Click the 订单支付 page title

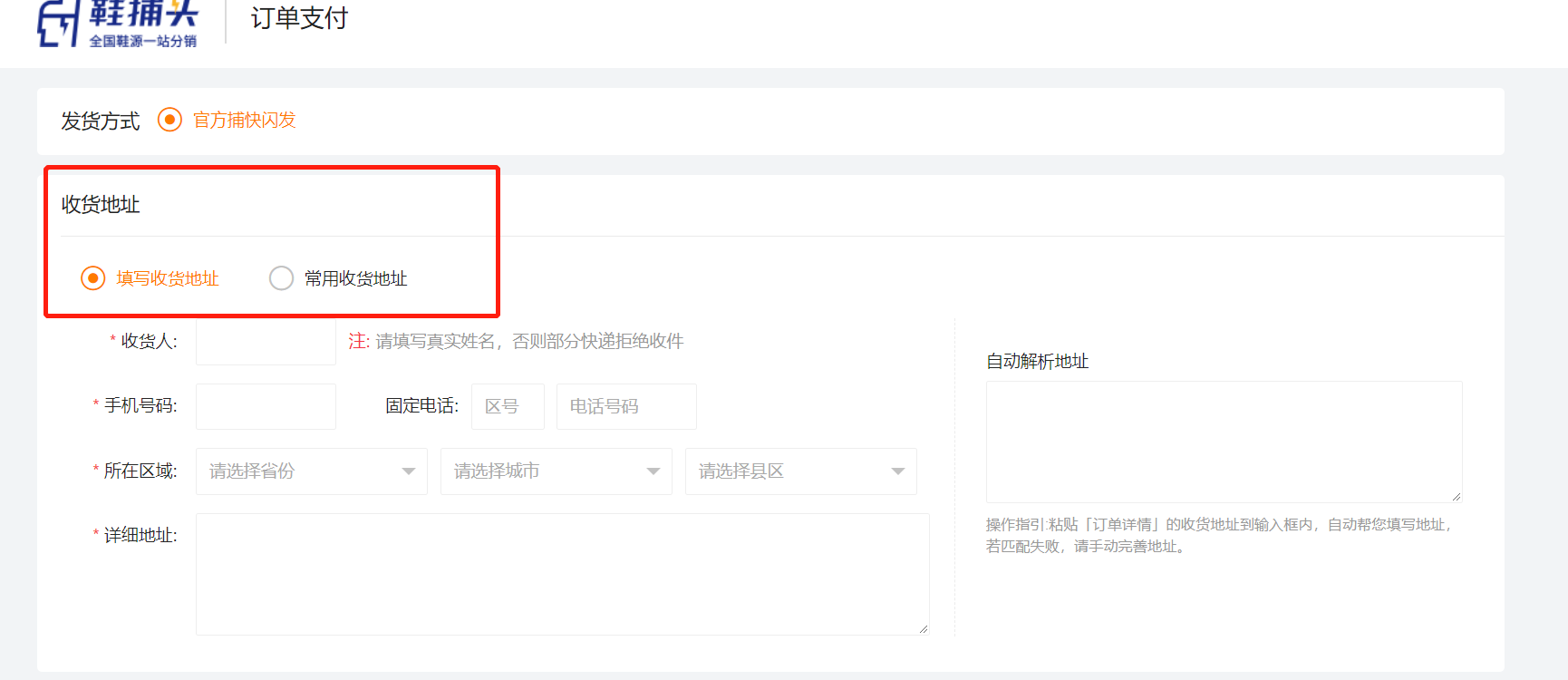point(299,18)
